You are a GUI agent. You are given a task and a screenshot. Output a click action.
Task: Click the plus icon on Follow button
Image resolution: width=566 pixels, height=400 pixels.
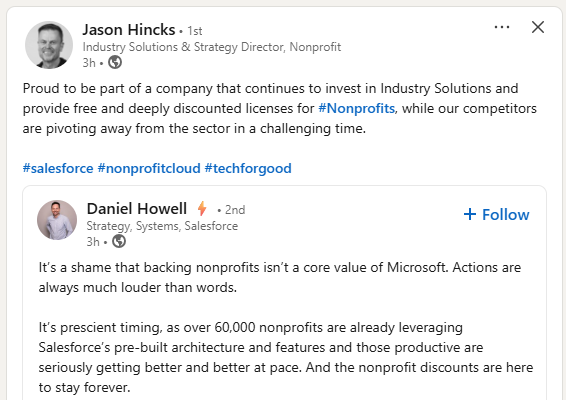[x=470, y=214]
